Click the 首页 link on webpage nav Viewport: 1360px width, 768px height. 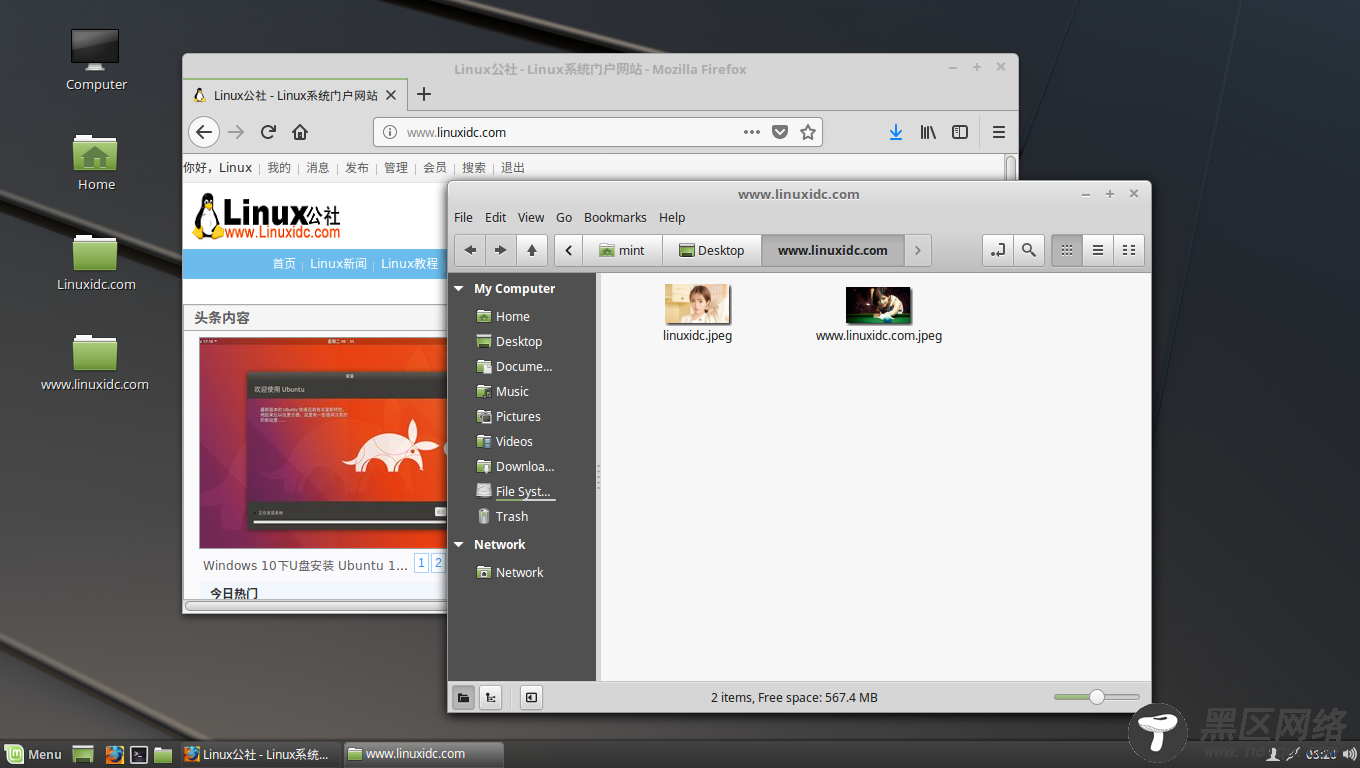tap(284, 264)
